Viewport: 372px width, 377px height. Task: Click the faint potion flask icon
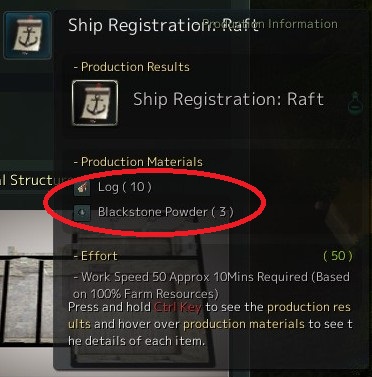click(x=355, y=102)
